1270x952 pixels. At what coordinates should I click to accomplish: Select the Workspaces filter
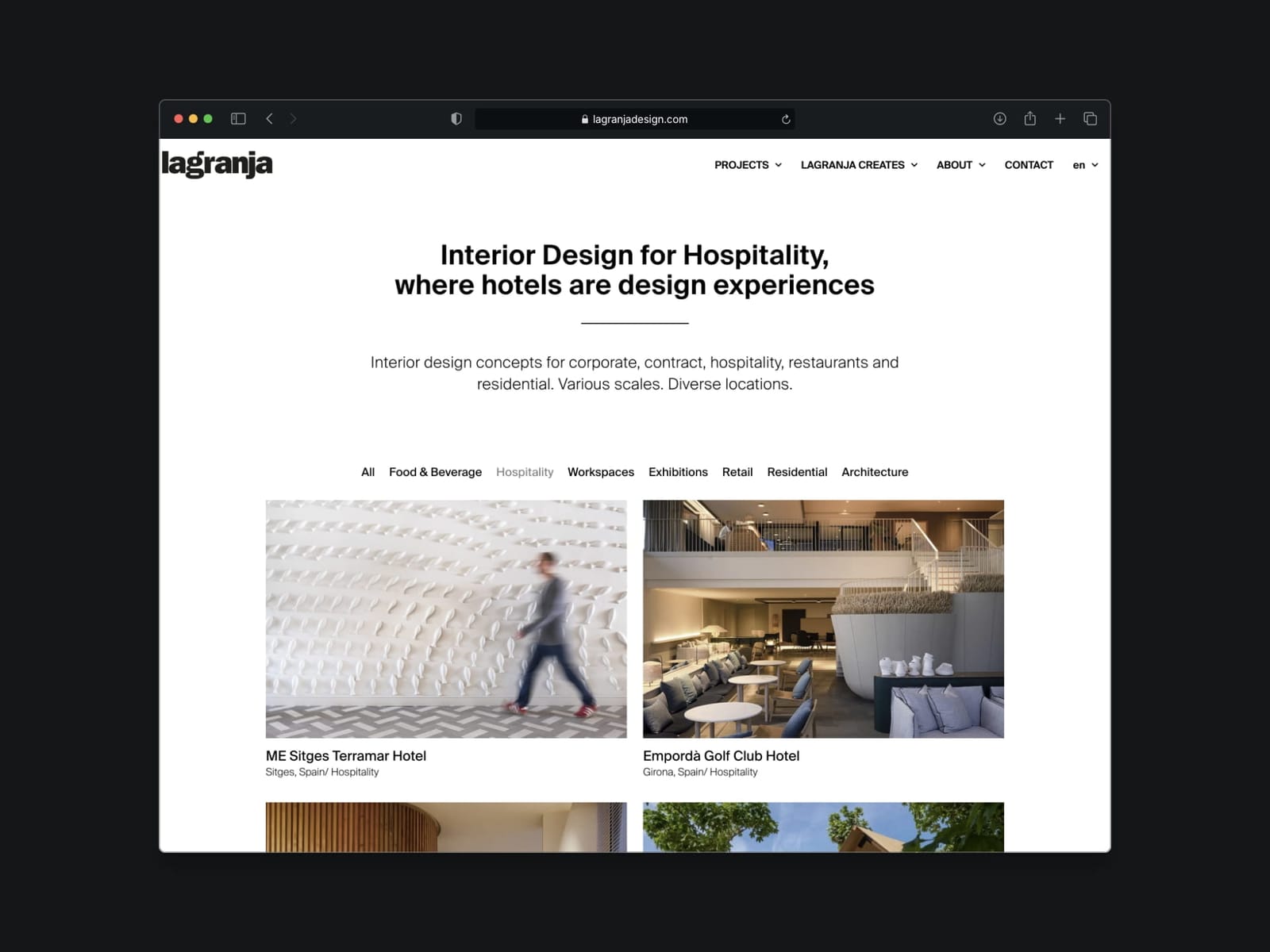(x=601, y=472)
